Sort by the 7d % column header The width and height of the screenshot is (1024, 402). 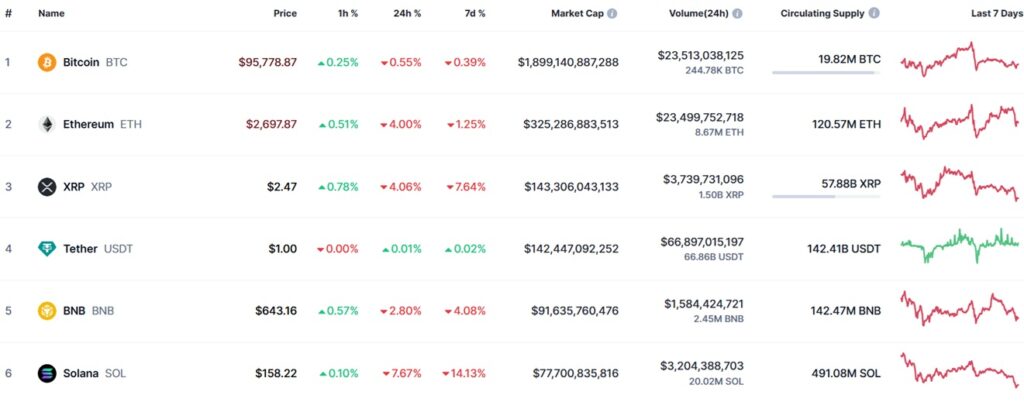click(x=474, y=14)
